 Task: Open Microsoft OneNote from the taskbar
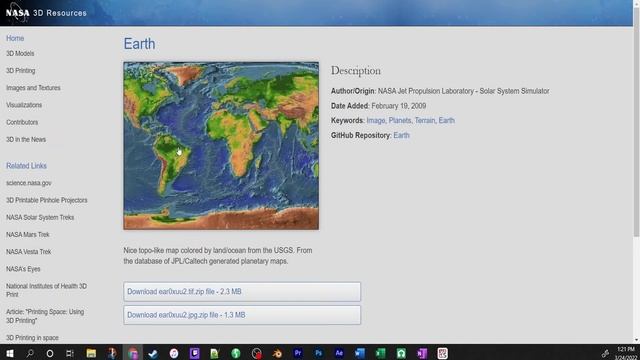[422, 353]
